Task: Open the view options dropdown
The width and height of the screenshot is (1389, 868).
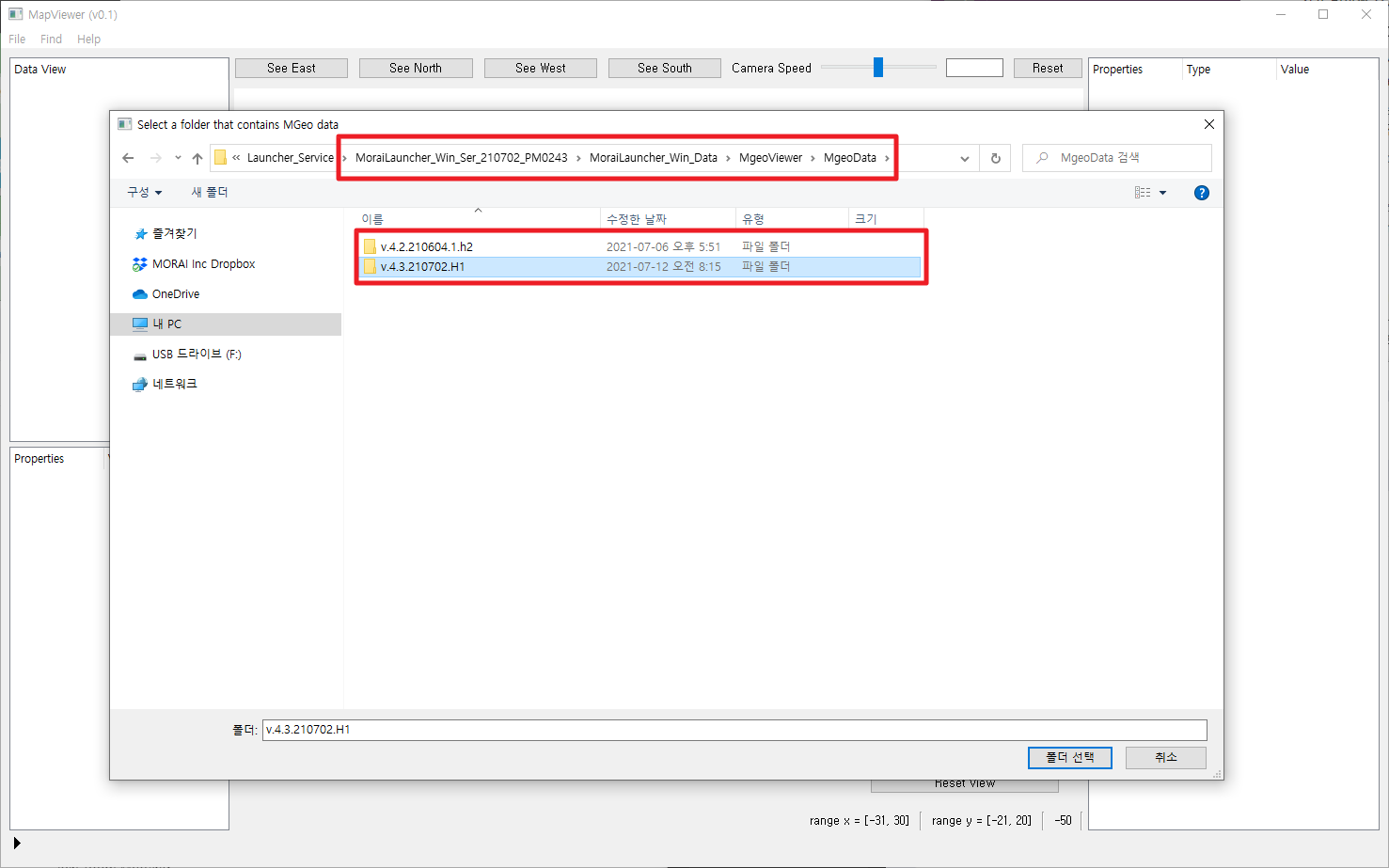Action: click(1162, 193)
